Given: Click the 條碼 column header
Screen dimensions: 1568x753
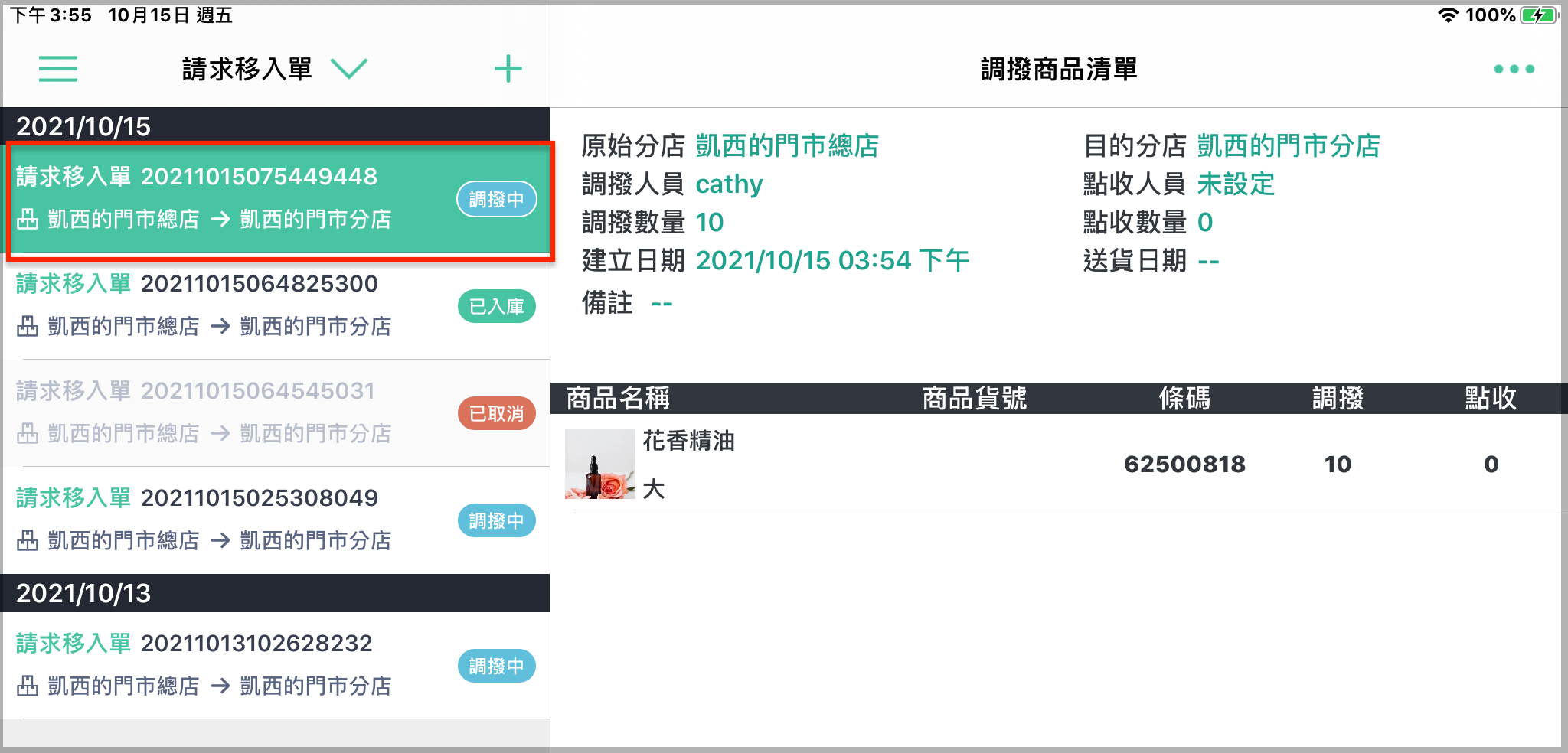Looking at the screenshot, I should tap(1184, 398).
